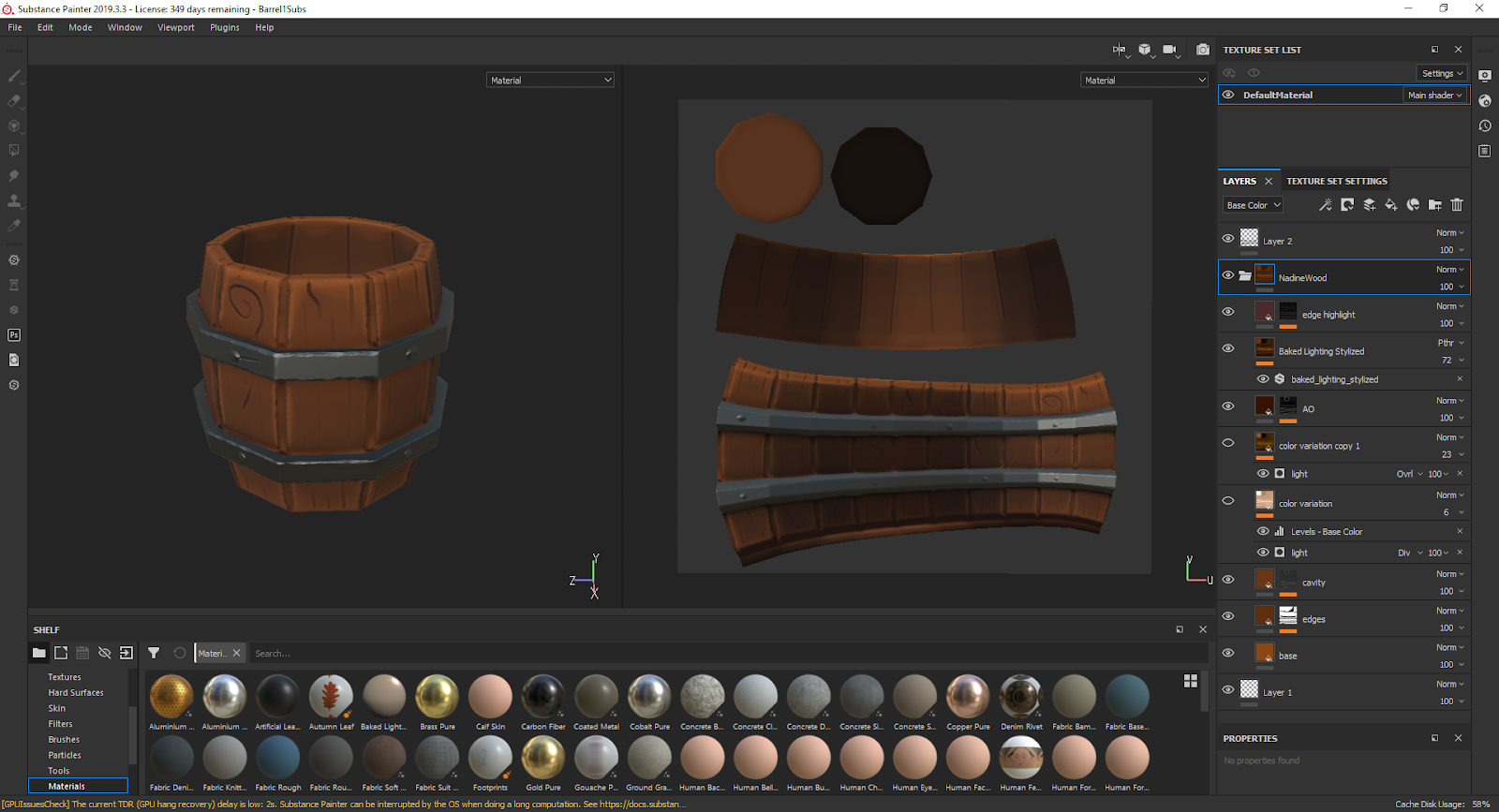The width and height of the screenshot is (1499, 812).
Task: Select the Smudge tool
Action: [14, 175]
